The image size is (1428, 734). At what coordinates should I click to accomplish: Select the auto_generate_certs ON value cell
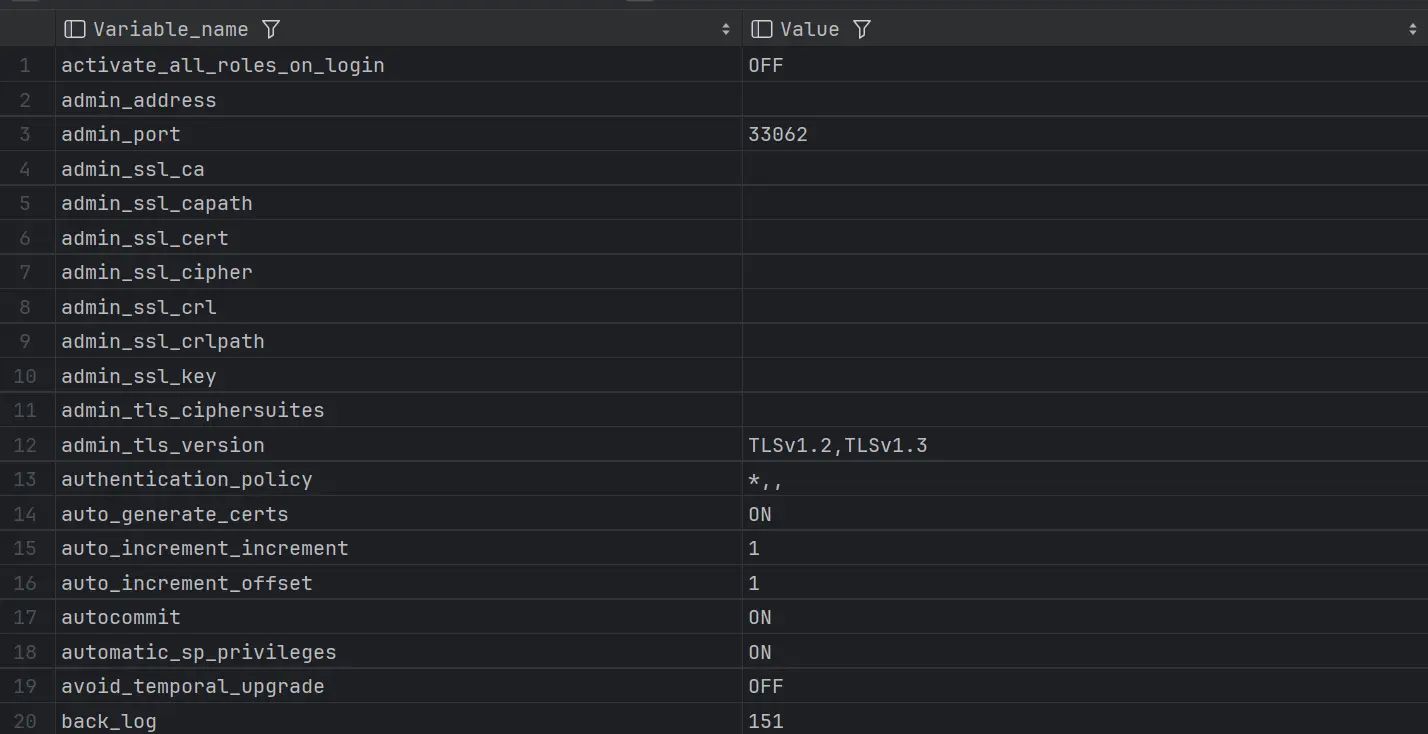pyautogui.click(x=760, y=514)
